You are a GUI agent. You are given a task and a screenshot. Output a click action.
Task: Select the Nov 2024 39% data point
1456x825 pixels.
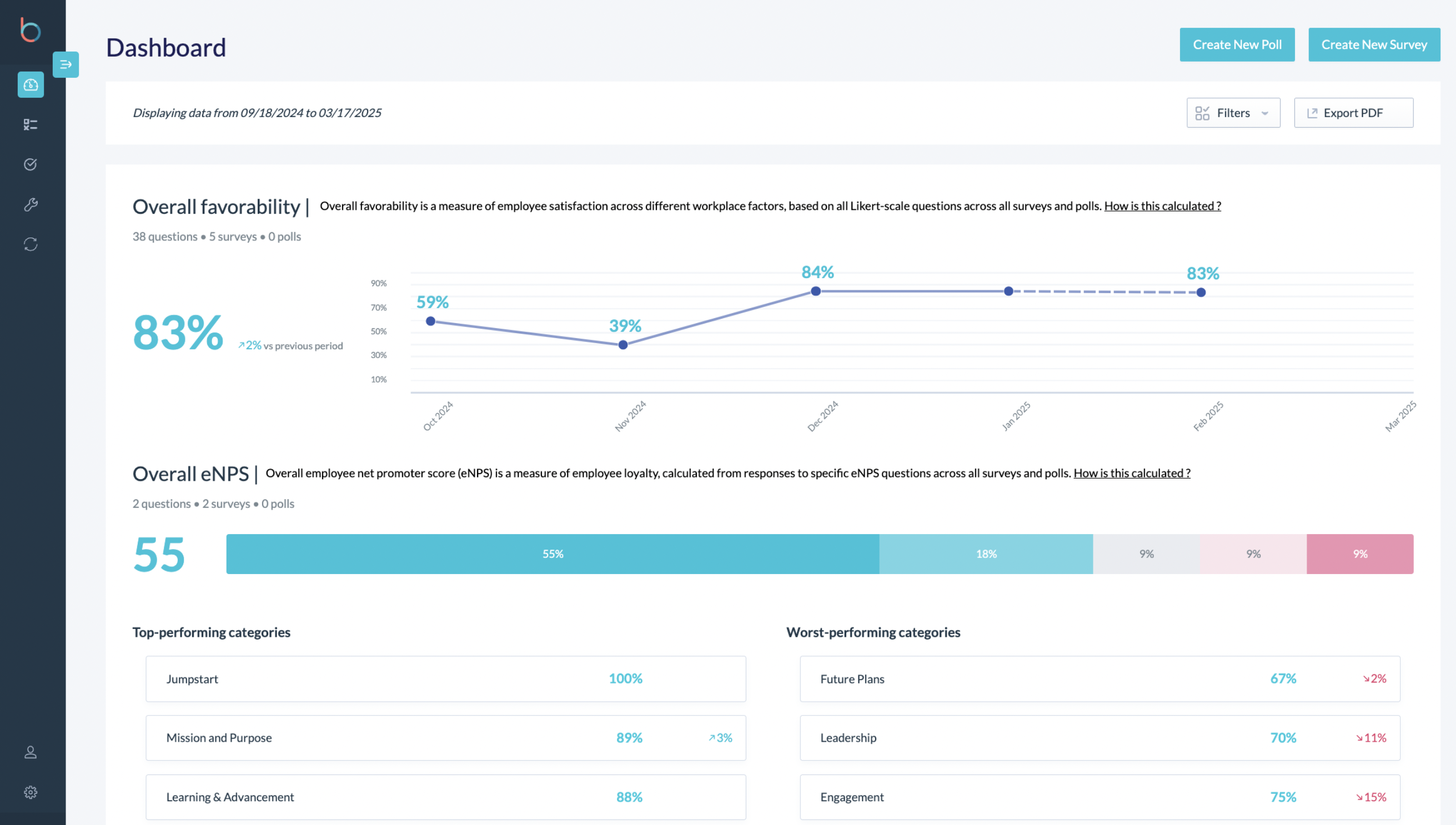(x=623, y=345)
